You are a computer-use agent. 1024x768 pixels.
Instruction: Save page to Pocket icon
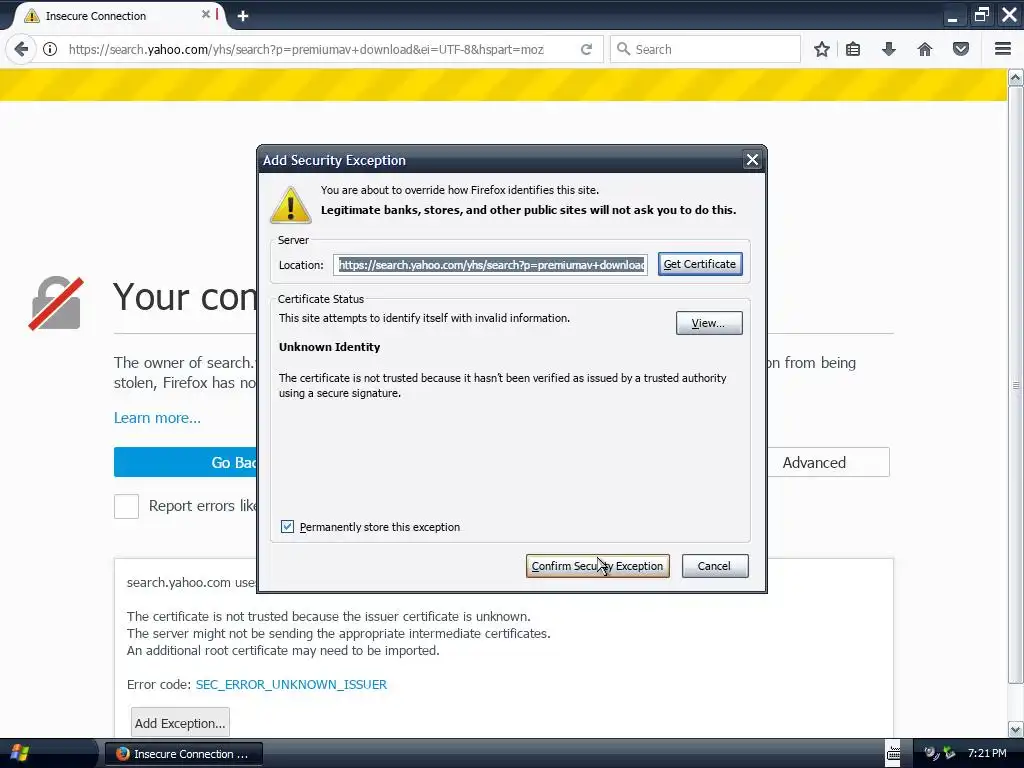pyautogui.click(x=961, y=49)
